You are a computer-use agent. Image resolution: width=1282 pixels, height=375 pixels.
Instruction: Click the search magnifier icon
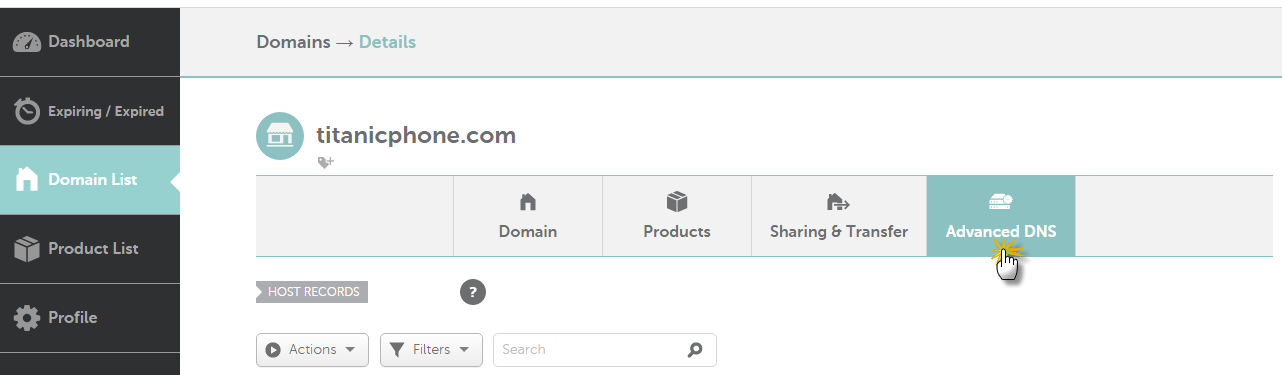696,350
